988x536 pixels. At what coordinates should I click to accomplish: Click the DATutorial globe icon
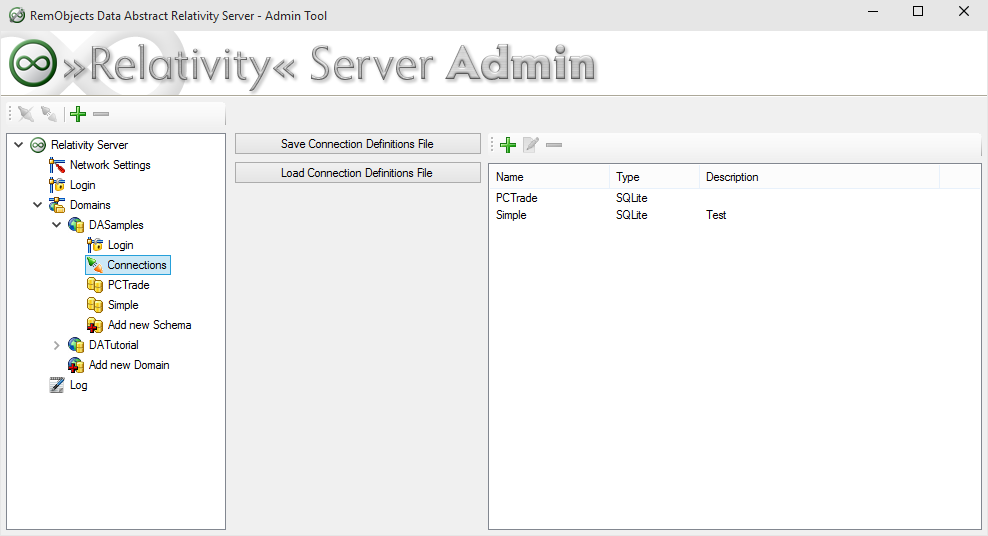76,345
